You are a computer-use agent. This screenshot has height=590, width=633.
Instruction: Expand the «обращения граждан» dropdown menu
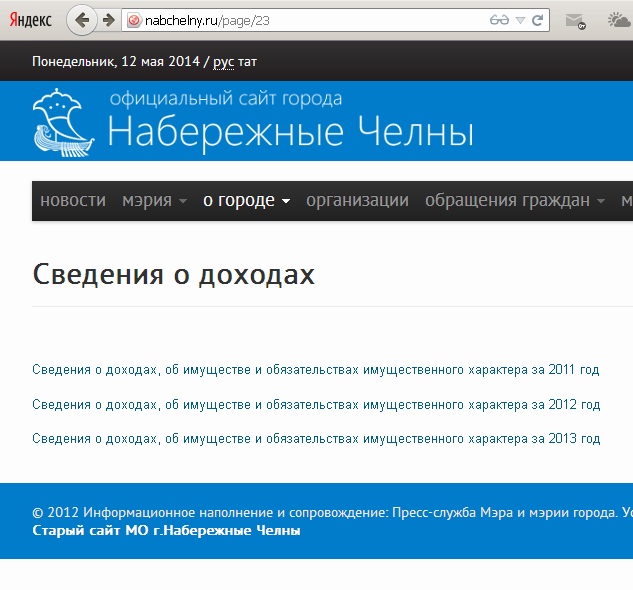click(514, 201)
